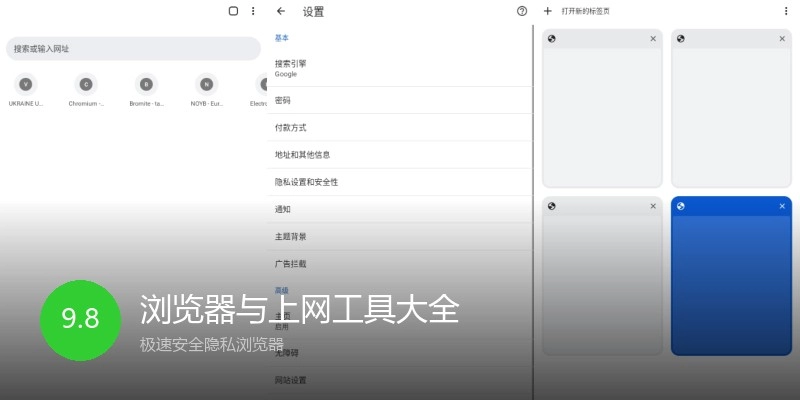
Task: Close the bottom-left gray tab card
Action: (653, 206)
